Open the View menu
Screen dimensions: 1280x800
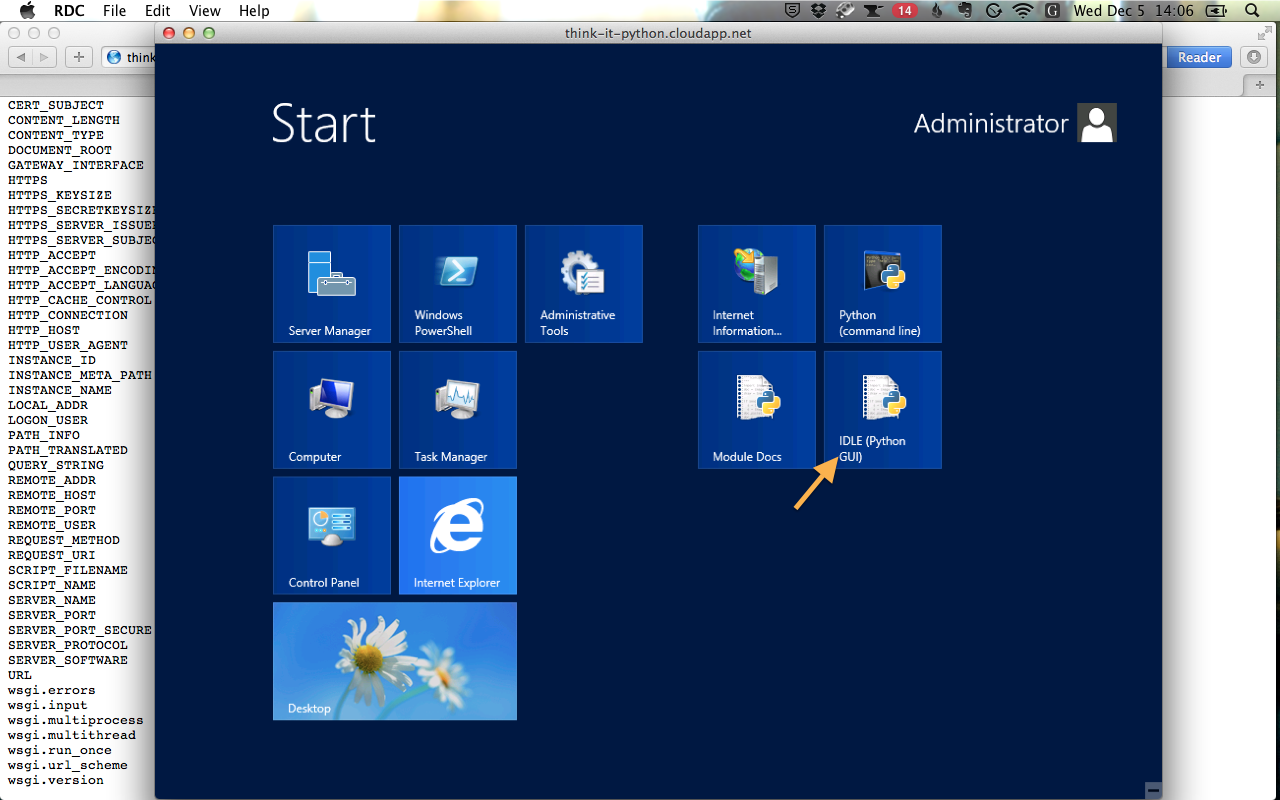click(x=204, y=11)
